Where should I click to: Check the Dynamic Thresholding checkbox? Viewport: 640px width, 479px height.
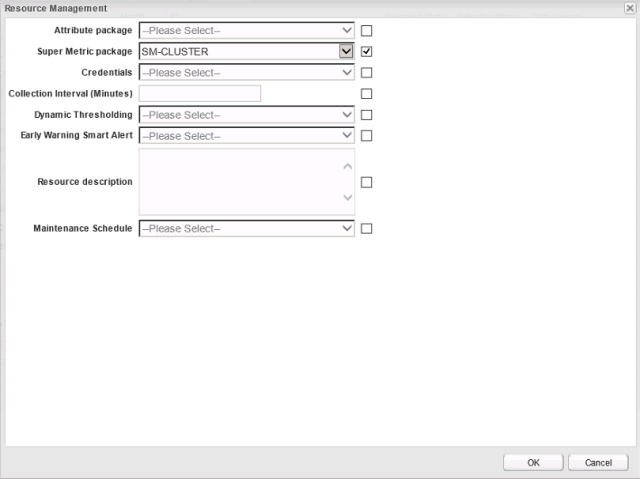pos(366,114)
